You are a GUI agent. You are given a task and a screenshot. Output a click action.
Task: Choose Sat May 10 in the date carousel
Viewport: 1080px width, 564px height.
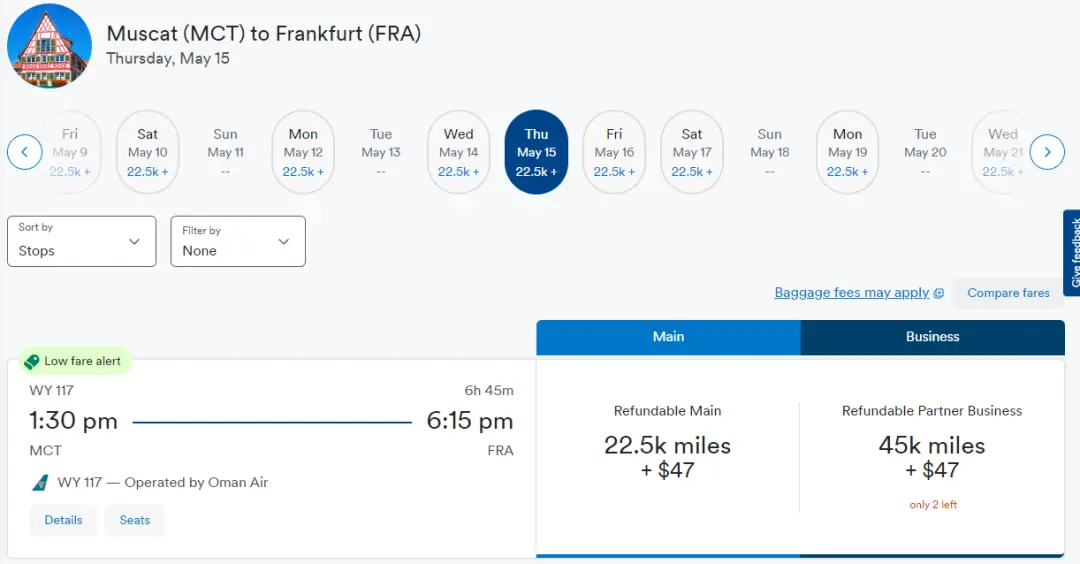point(147,152)
